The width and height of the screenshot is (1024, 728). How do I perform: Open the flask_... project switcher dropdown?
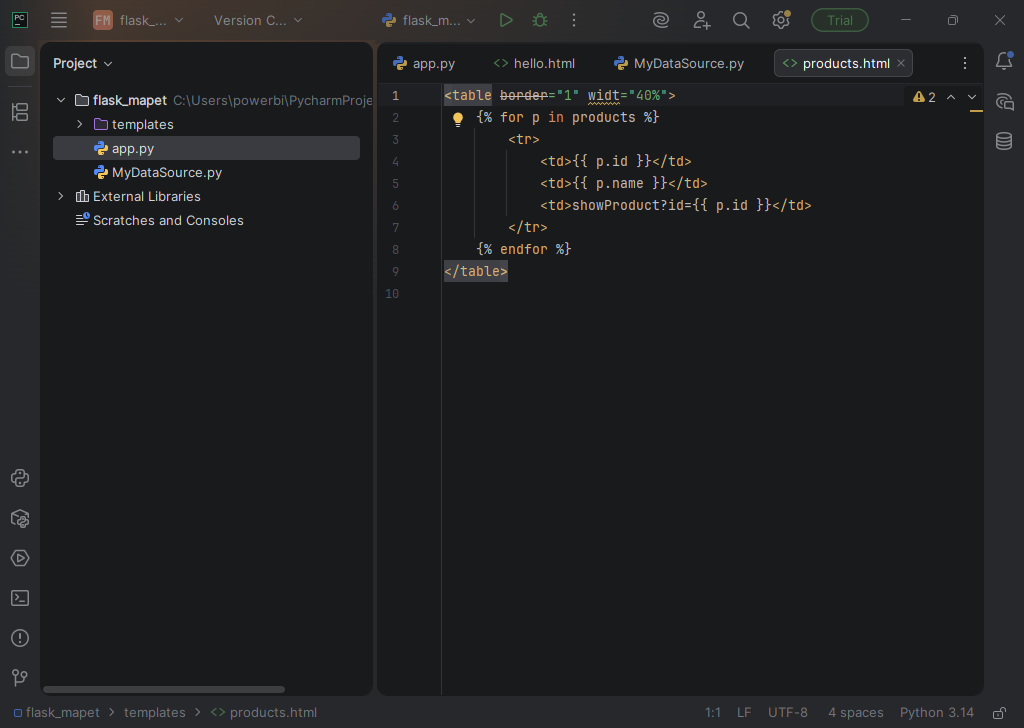point(138,20)
